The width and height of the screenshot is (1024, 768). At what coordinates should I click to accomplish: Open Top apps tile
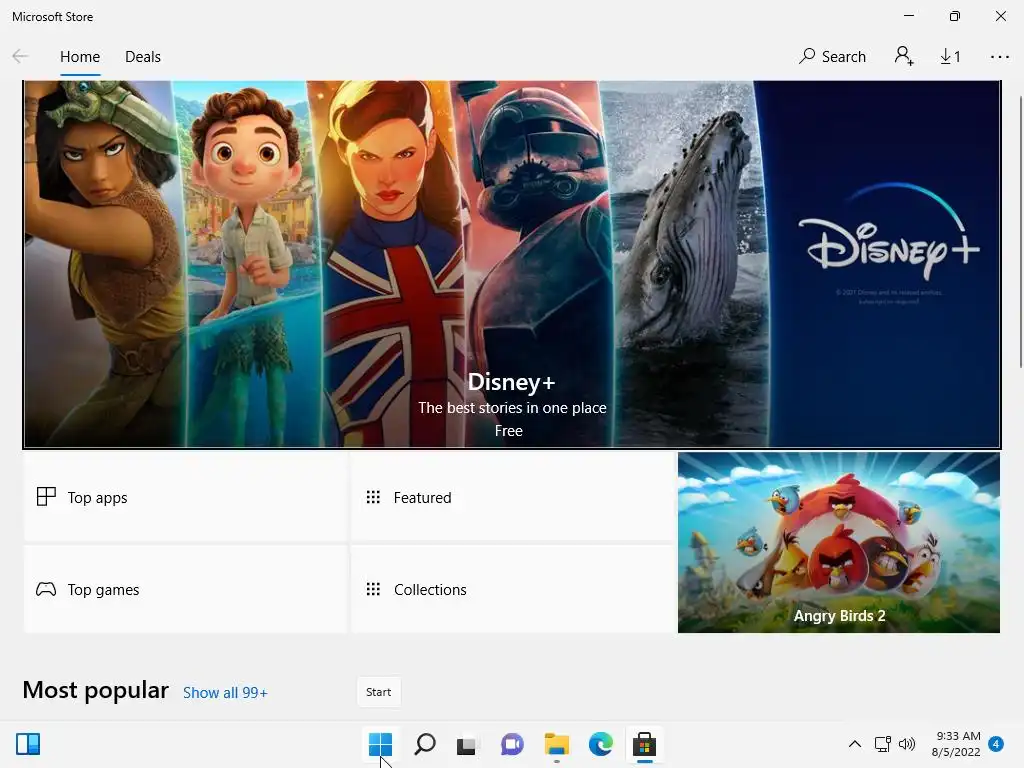click(185, 497)
